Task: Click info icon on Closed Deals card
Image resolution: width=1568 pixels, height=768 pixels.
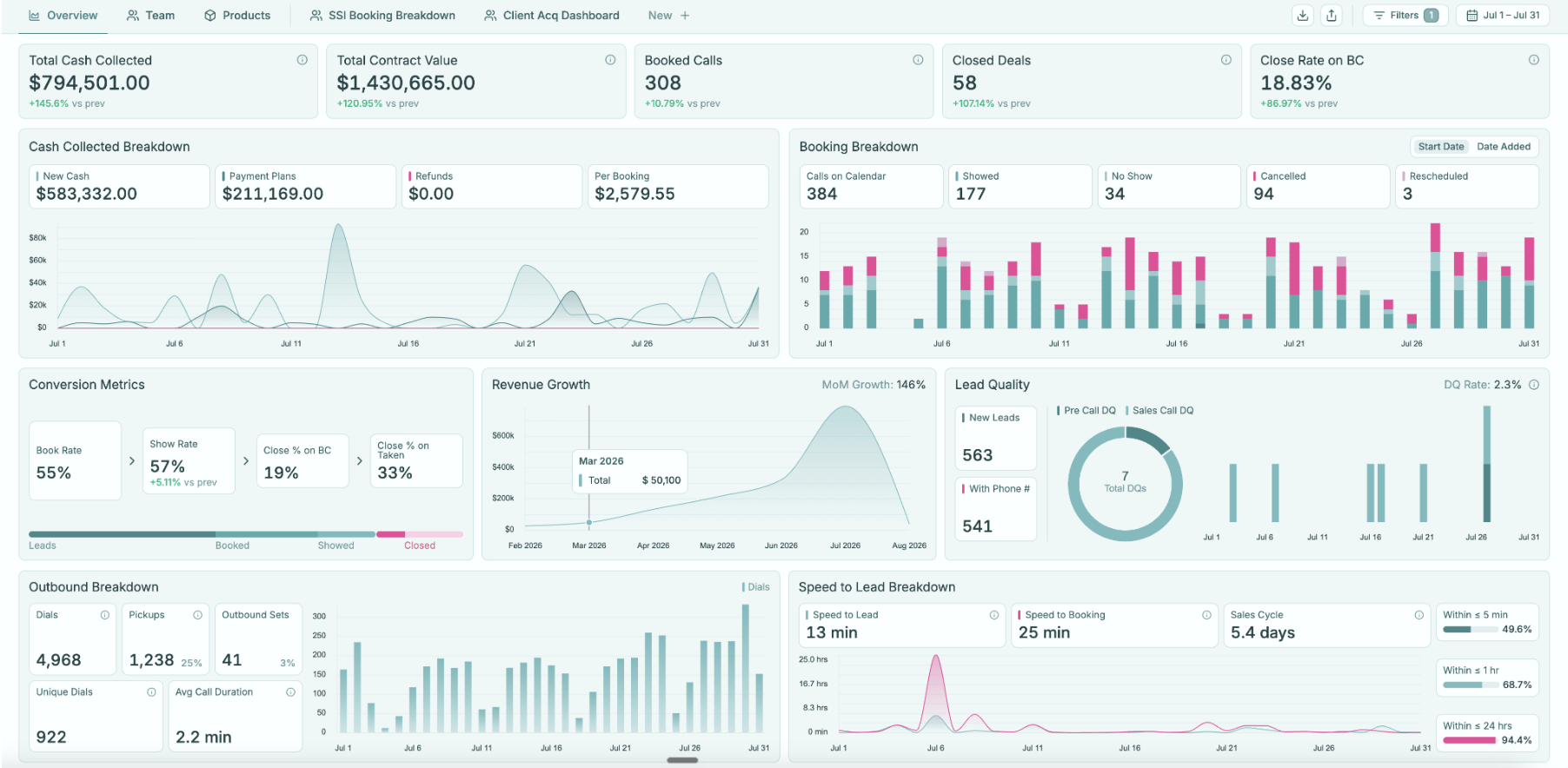Action: pos(1226,60)
